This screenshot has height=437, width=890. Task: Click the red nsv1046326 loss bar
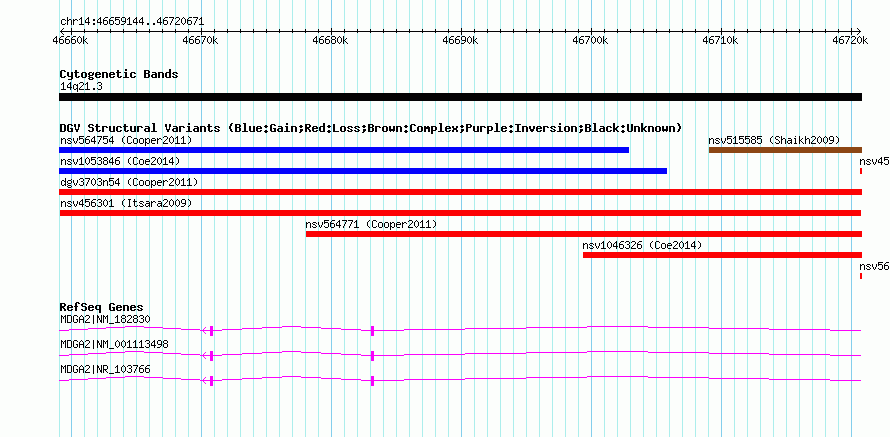[723, 255]
